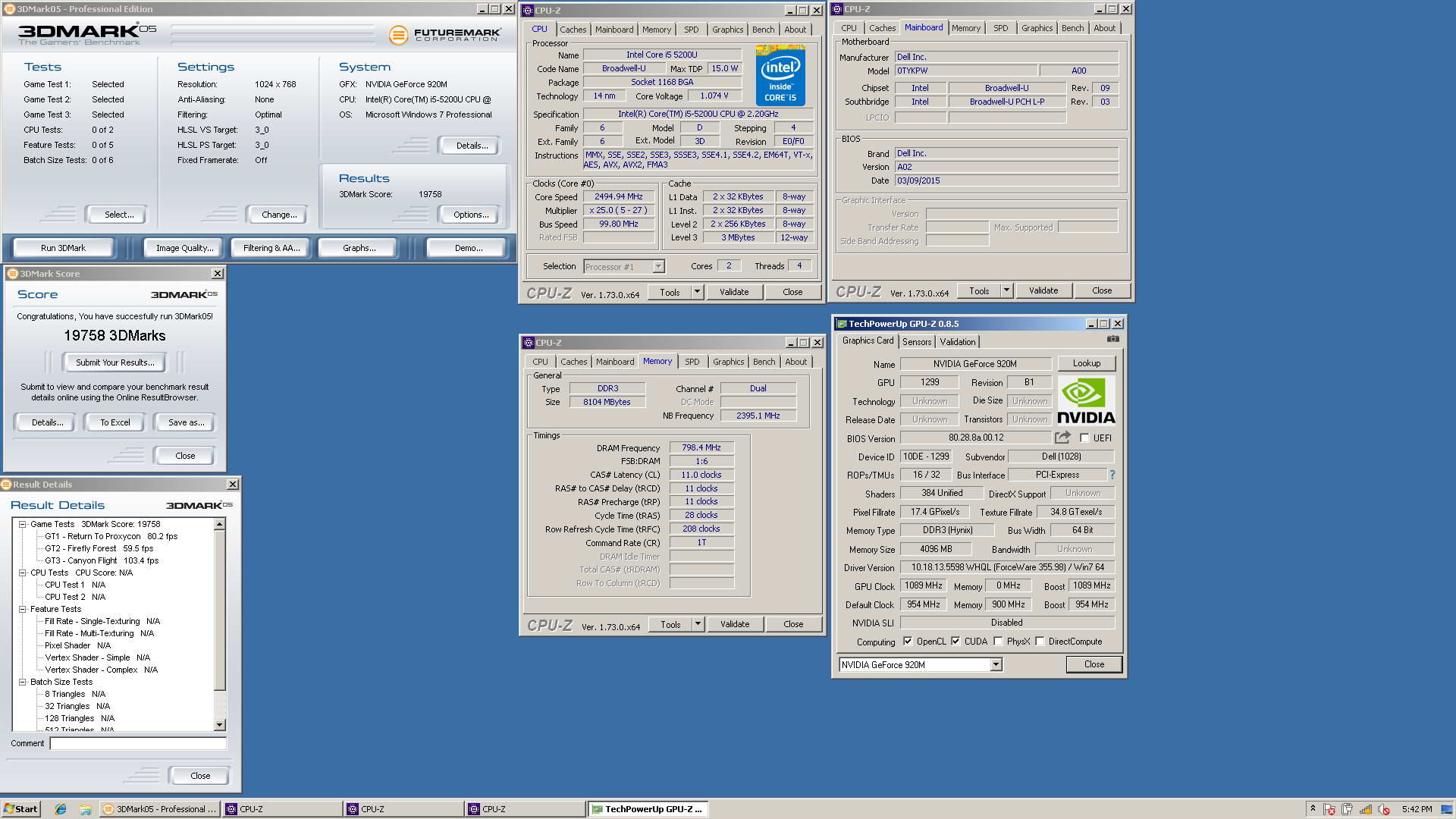Image resolution: width=1456 pixels, height=819 pixels.
Task: Open Tools dropdown arrow in CPU-Z CPU window
Action: 697,292
